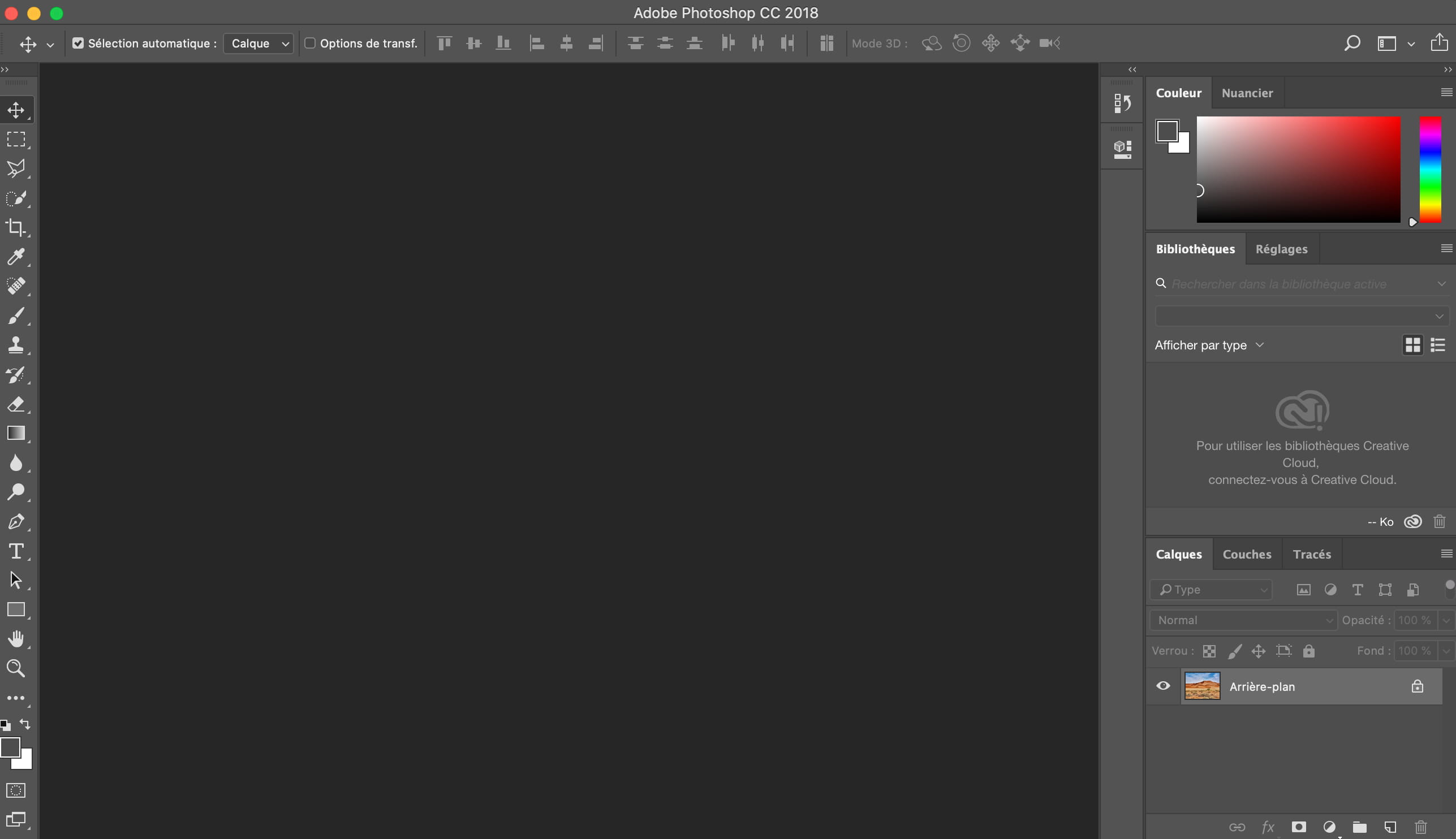Image resolution: width=1456 pixels, height=839 pixels.
Task: Select the Eyedropper tool
Action: [16, 257]
